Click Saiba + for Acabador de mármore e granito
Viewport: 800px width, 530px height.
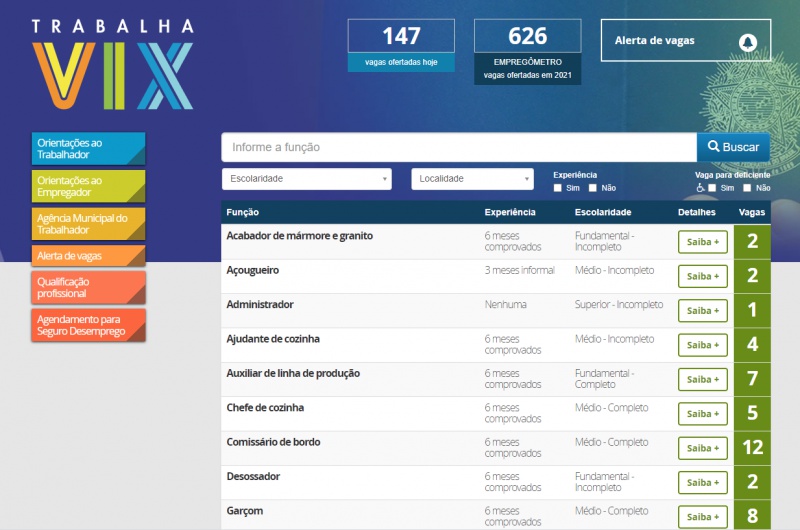[x=703, y=242]
